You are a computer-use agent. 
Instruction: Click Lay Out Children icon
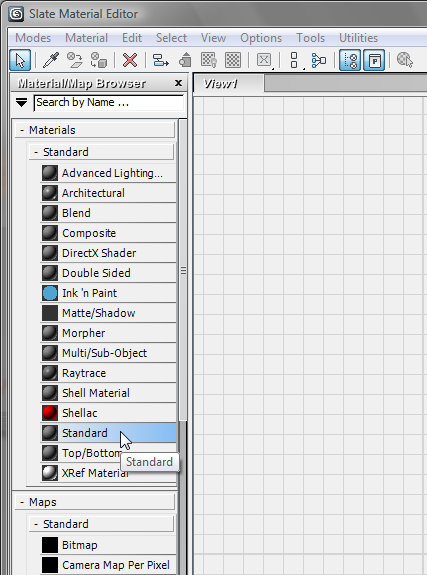tap(318, 60)
